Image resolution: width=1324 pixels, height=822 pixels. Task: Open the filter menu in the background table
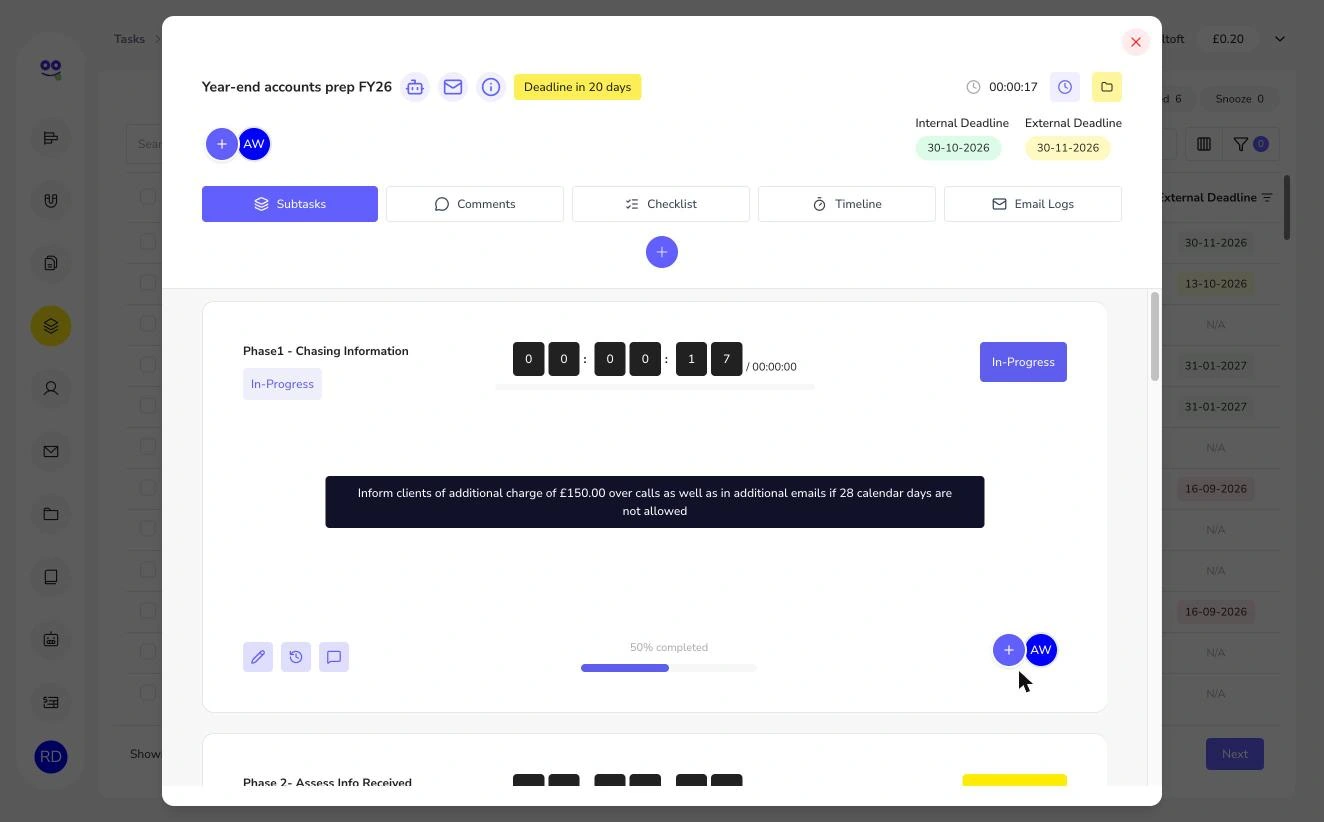tap(1249, 144)
